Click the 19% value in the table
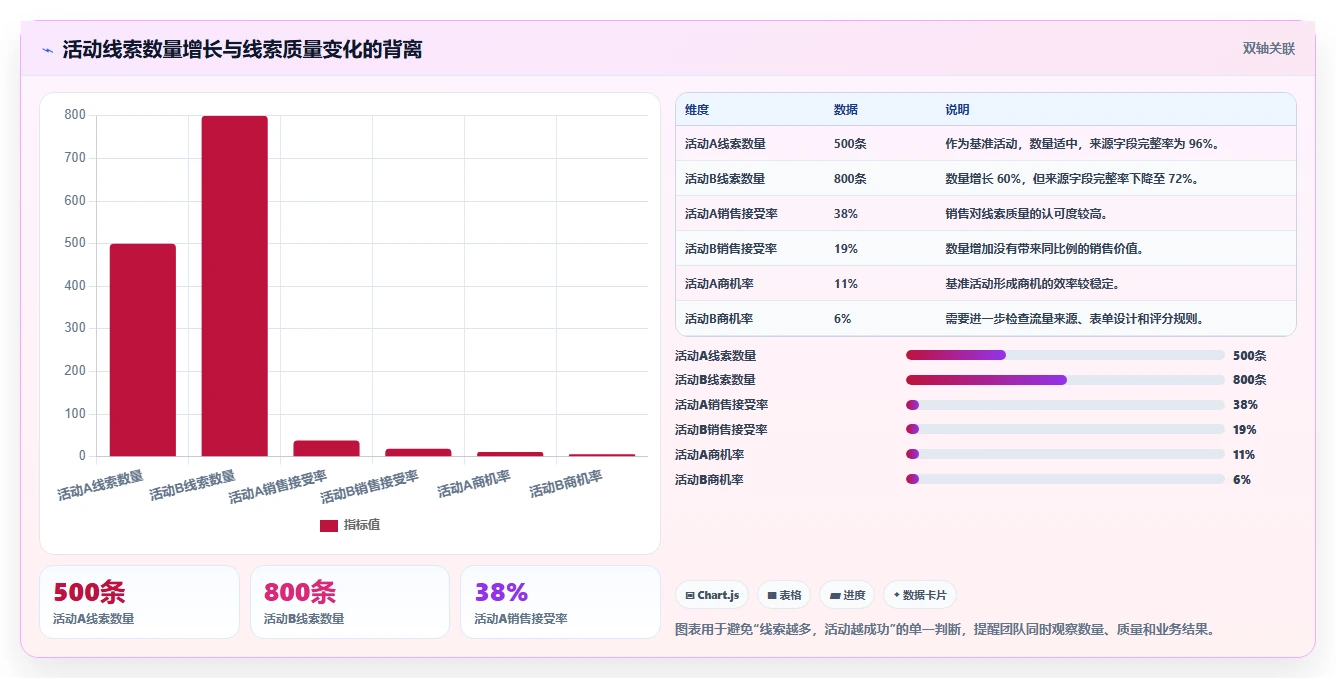The width and height of the screenshot is (1336, 678). click(x=846, y=249)
